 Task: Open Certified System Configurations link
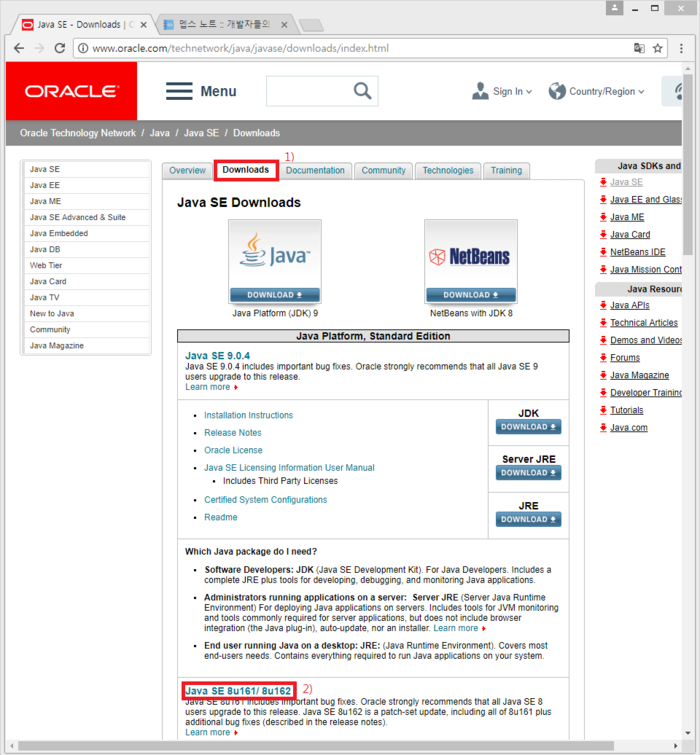(x=265, y=500)
